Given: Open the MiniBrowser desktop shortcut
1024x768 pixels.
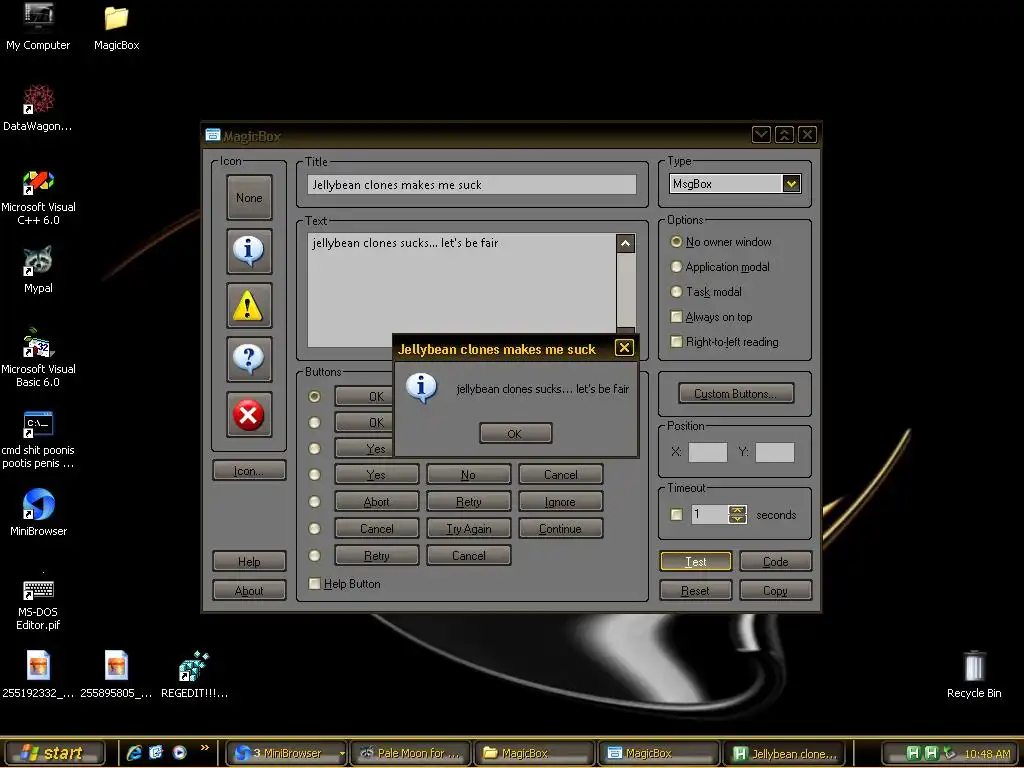Looking at the screenshot, I should (x=38, y=513).
